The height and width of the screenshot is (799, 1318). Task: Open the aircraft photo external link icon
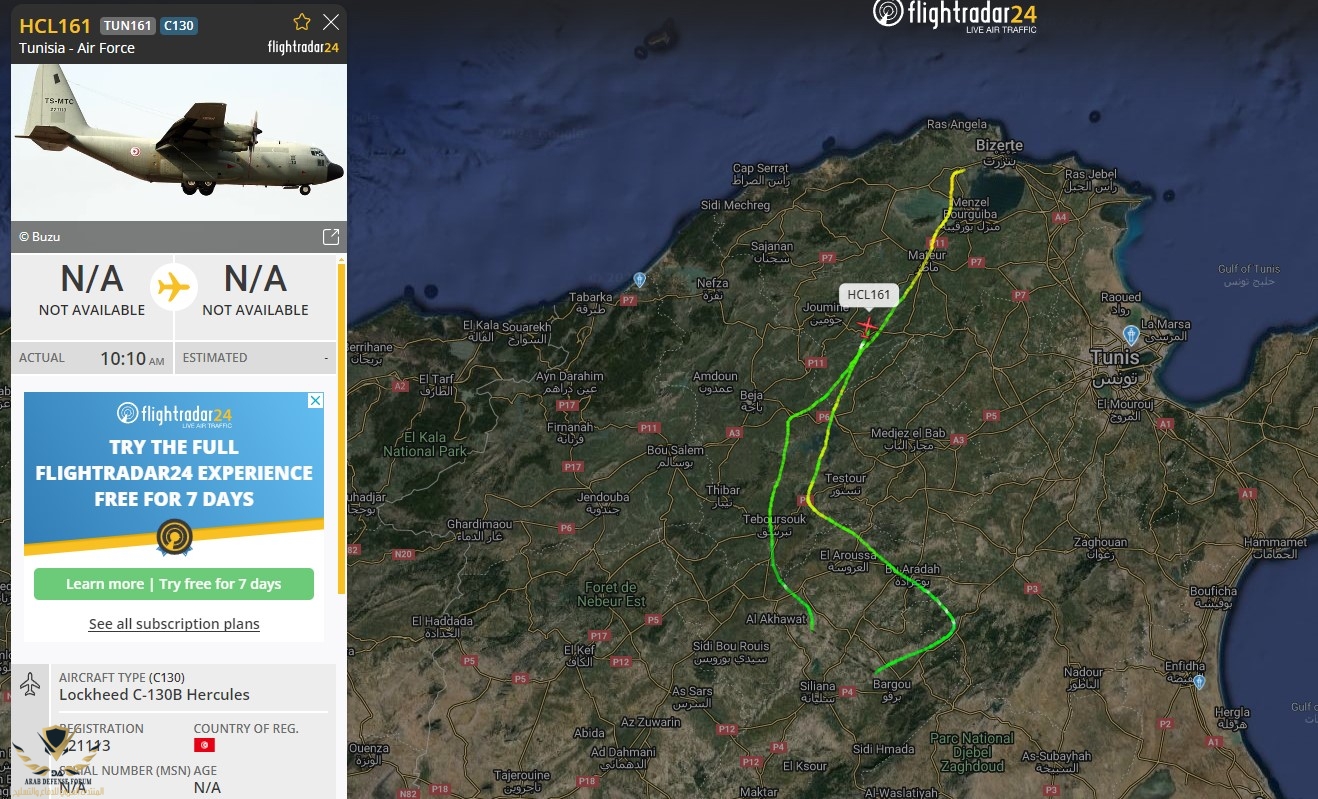point(331,237)
